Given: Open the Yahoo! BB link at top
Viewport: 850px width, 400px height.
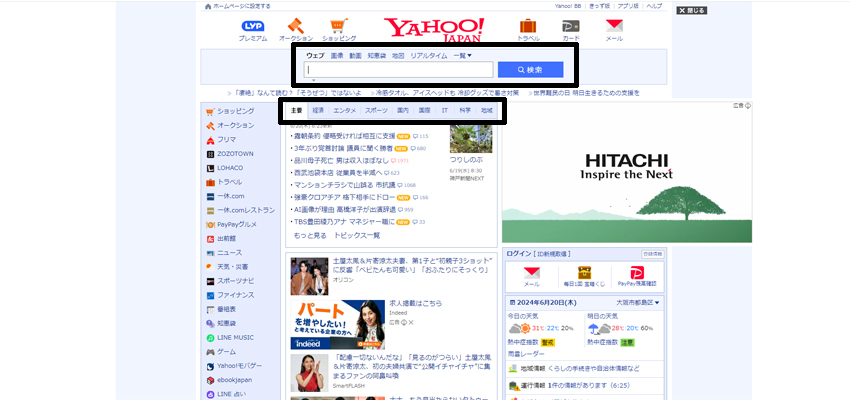Looking at the screenshot, I should [569, 6].
